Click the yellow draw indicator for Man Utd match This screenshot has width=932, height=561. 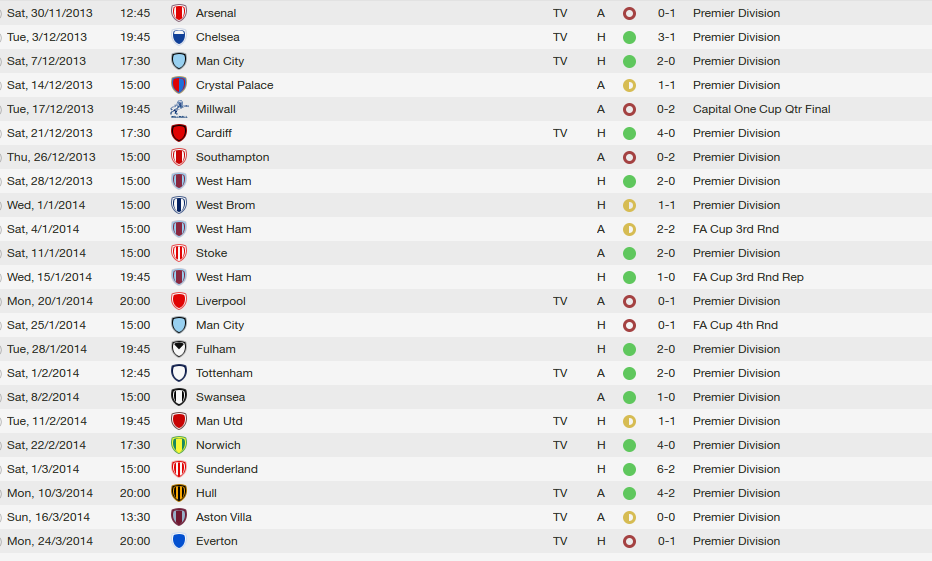[x=629, y=421]
